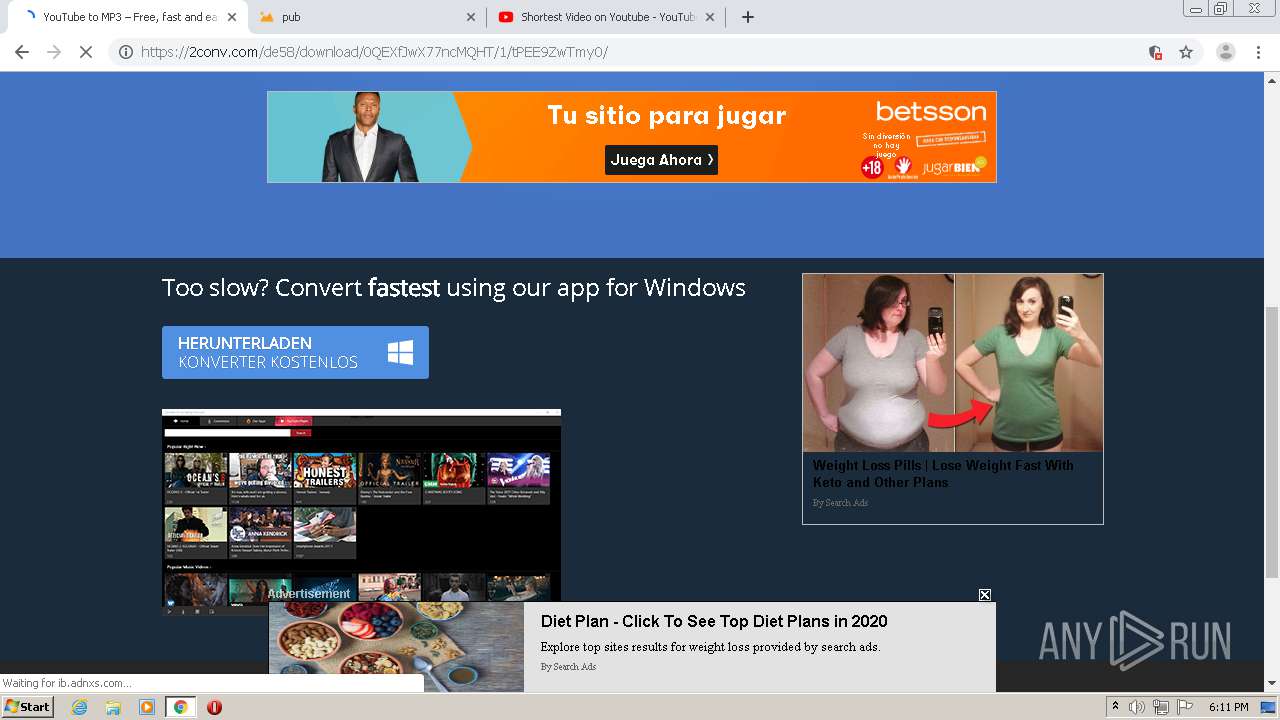This screenshot has height=720, width=1280.
Task: Click the betsson logo in banner
Action: pos(931,112)
